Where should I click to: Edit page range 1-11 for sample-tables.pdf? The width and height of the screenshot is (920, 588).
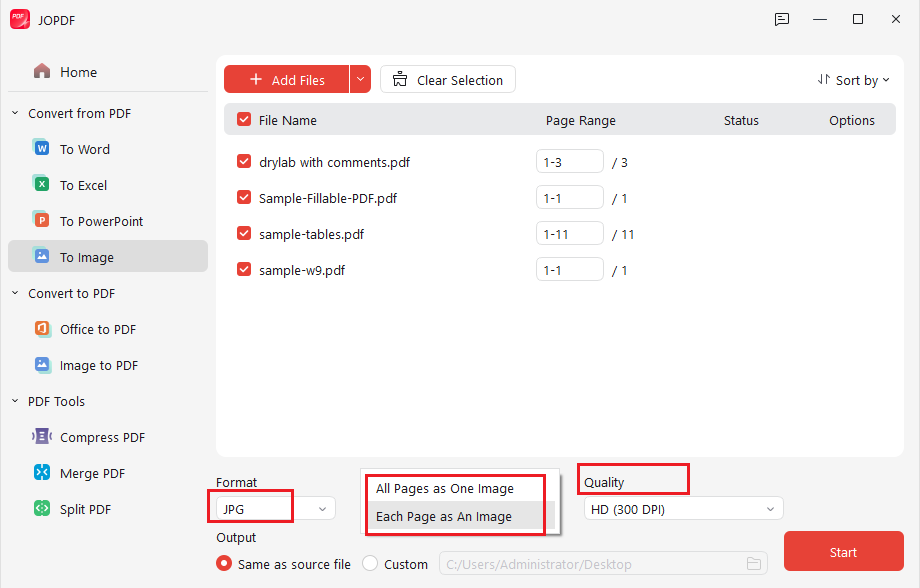(569, 234)
